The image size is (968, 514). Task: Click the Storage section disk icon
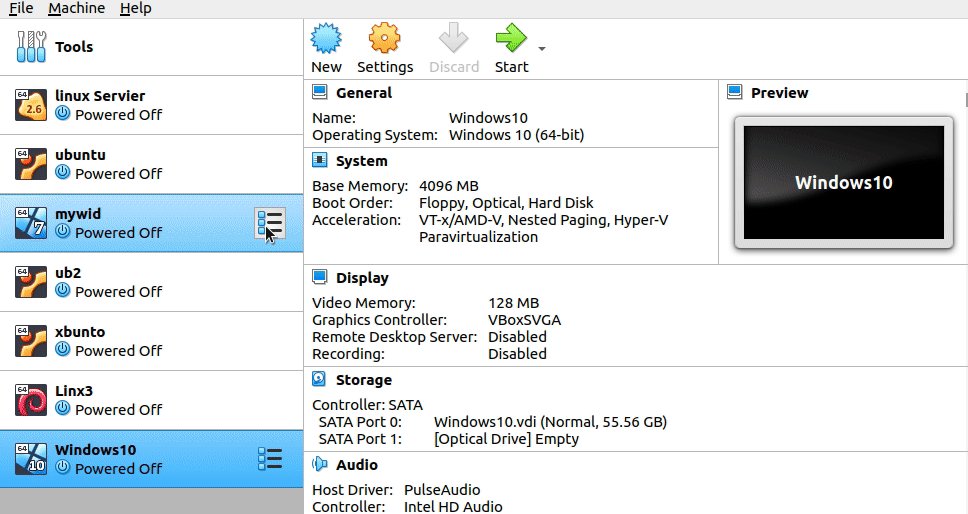pyautogui.click(x=319, y=379)
